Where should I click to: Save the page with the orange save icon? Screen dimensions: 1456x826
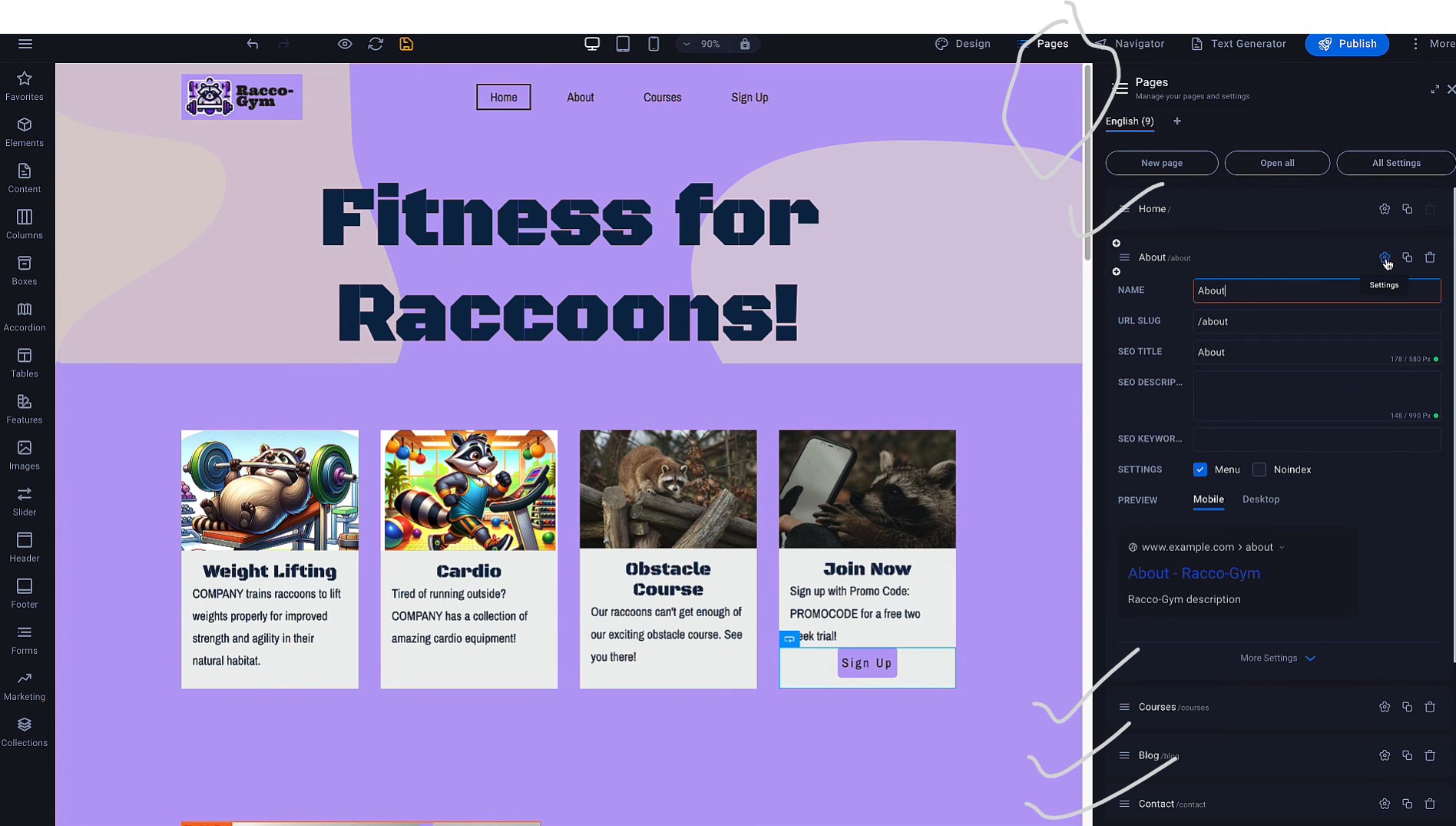point(406,44)
